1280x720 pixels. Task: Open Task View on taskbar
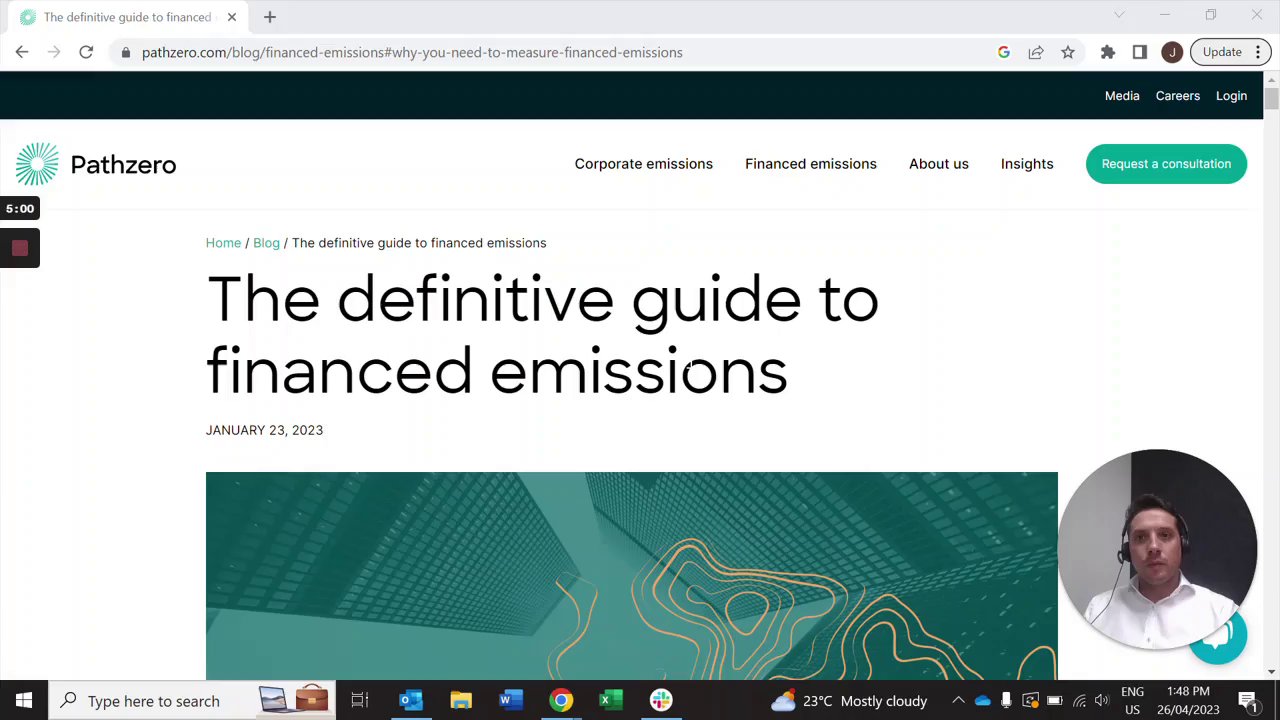point(360,701)
